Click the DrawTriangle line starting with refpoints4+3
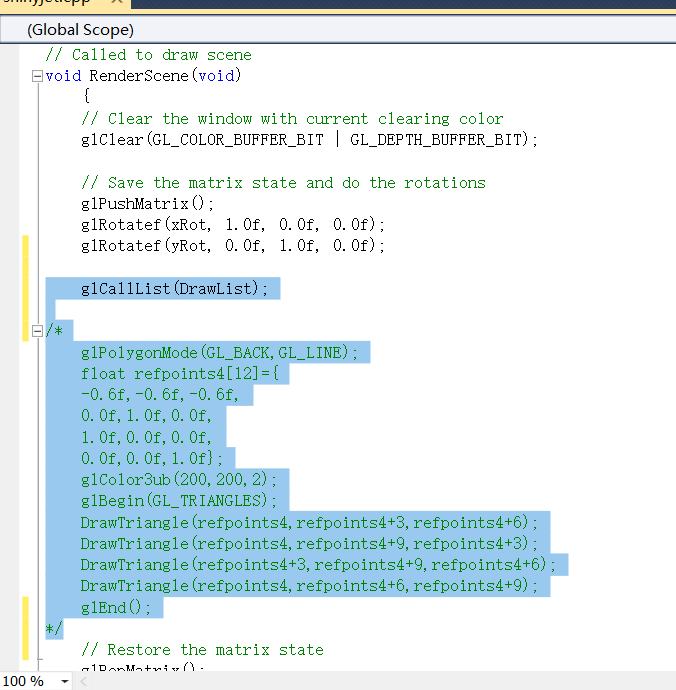 318,565
